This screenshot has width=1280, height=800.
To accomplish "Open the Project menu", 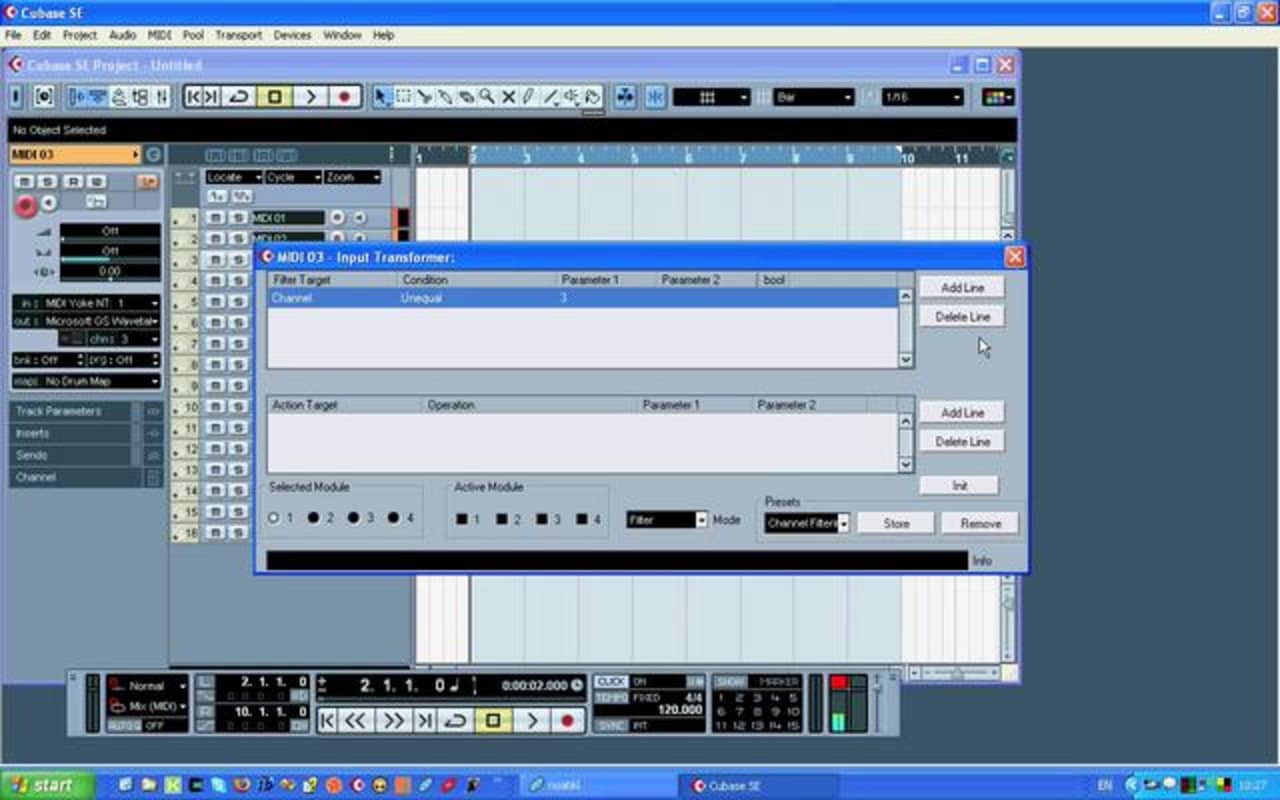I will pos(80,35).
